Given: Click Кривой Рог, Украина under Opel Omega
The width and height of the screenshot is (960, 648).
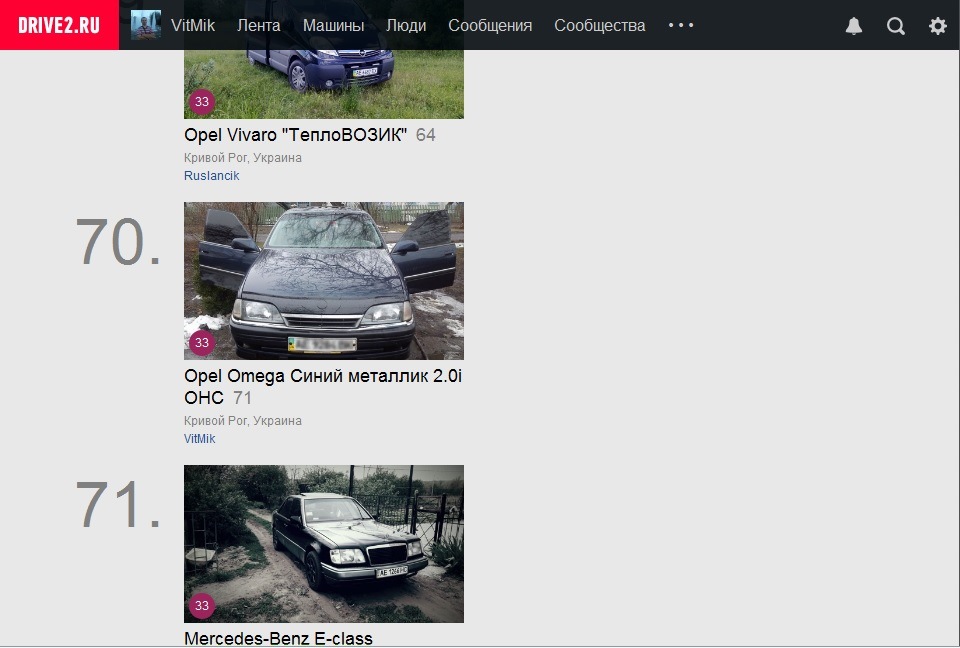Looking at the screenshot, I should 243,421.
